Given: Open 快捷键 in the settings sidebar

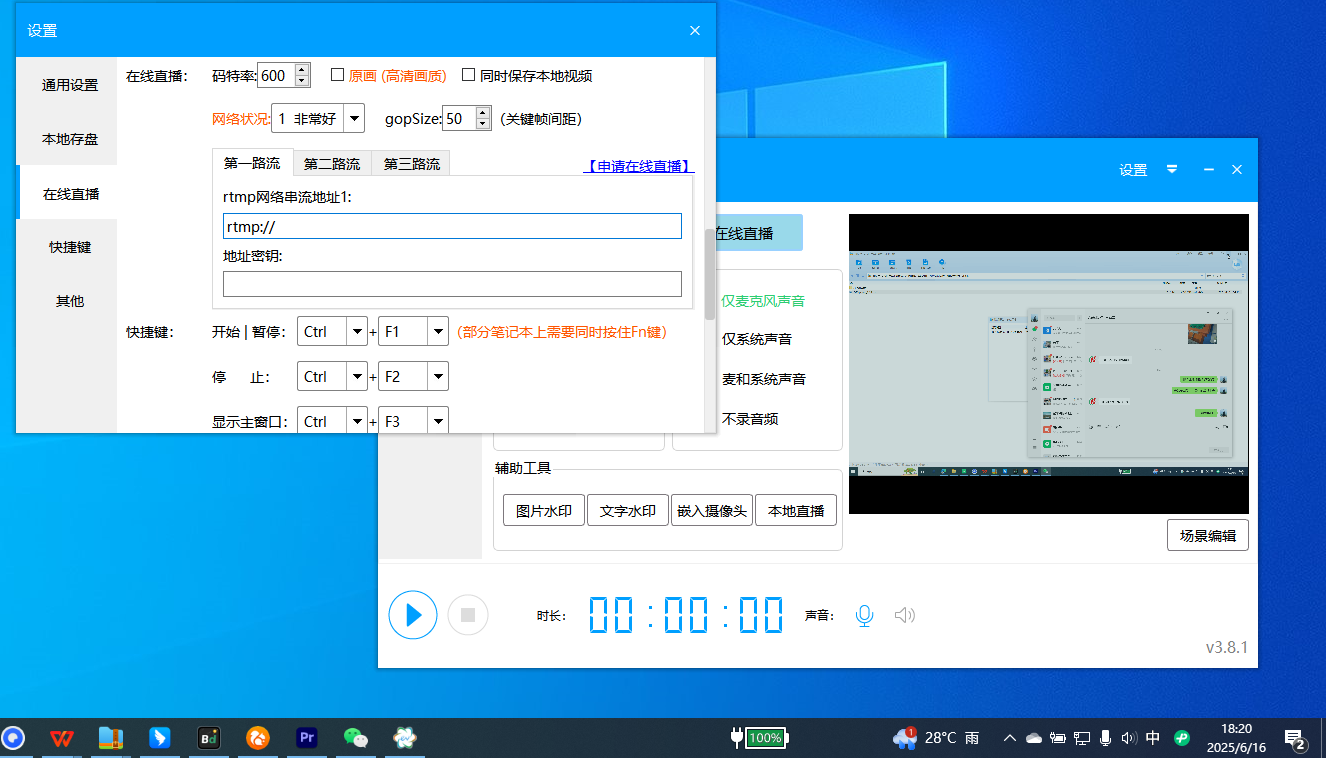Looking at the screenshot, I should (70, 247).
